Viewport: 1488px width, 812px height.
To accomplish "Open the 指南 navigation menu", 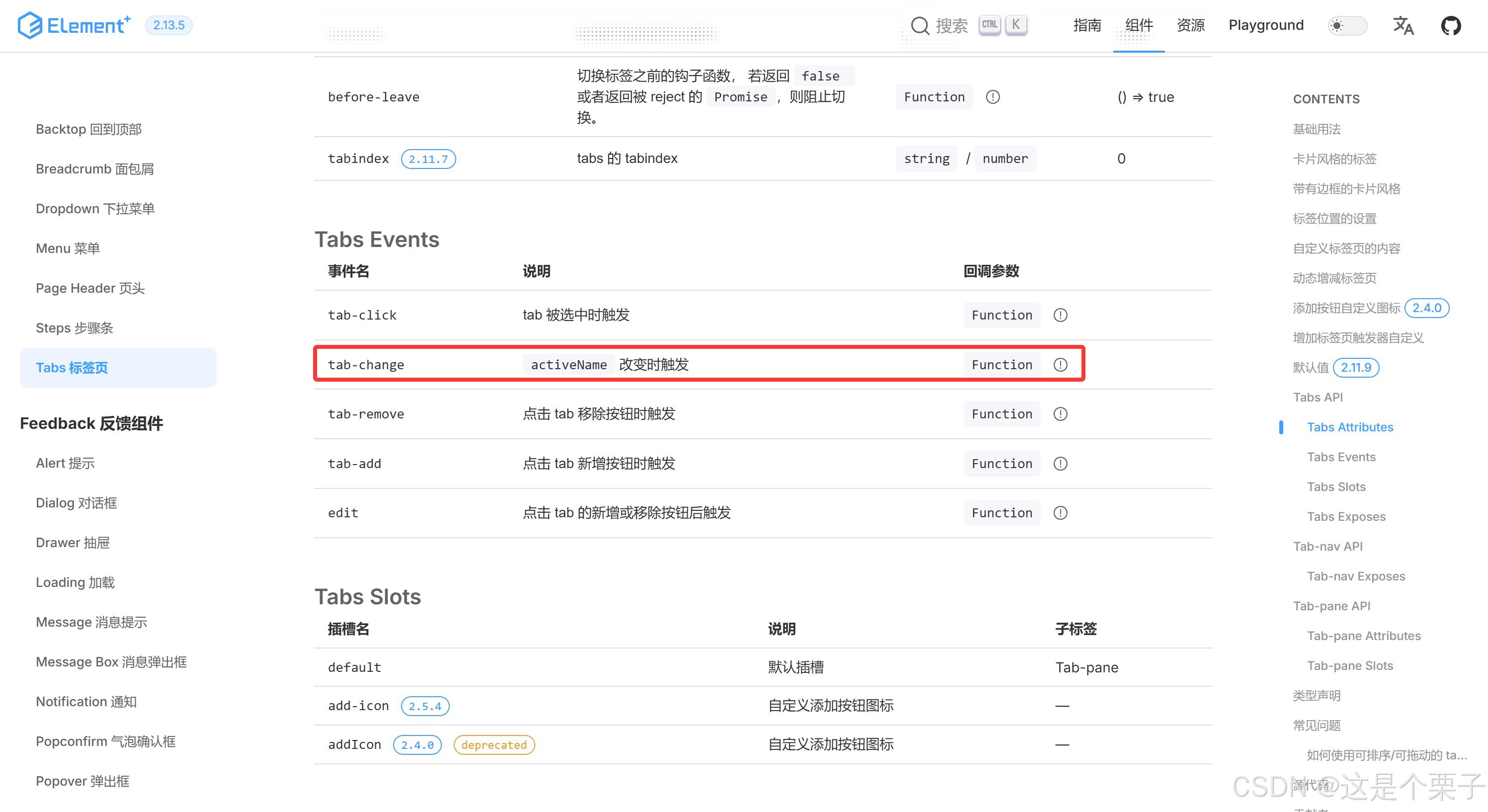I will (x=1087, y=25).
